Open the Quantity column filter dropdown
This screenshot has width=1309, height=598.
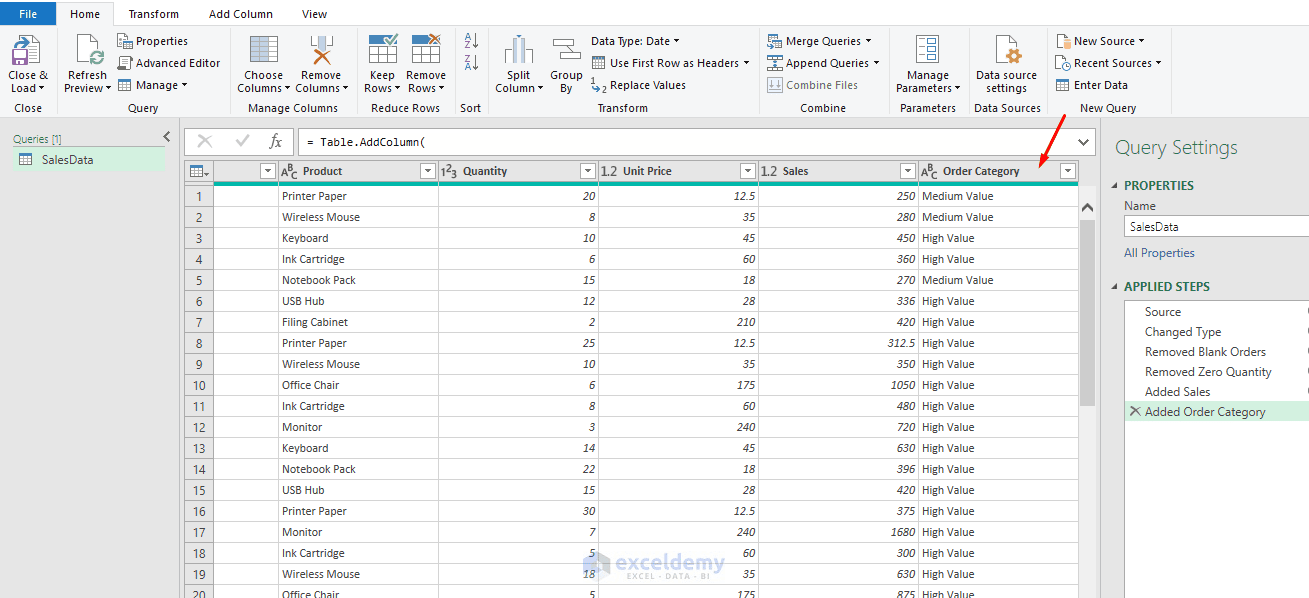click(x=587, y=171)
